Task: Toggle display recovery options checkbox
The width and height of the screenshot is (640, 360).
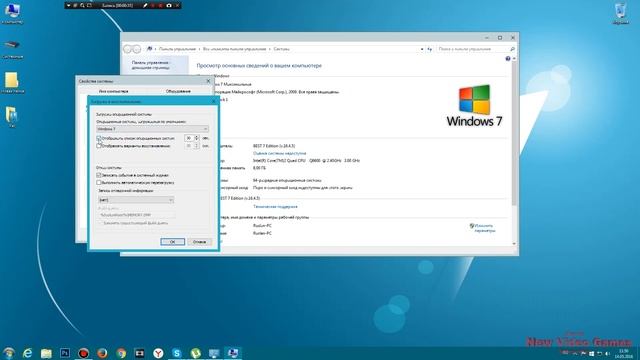Action: pos(99,146)
